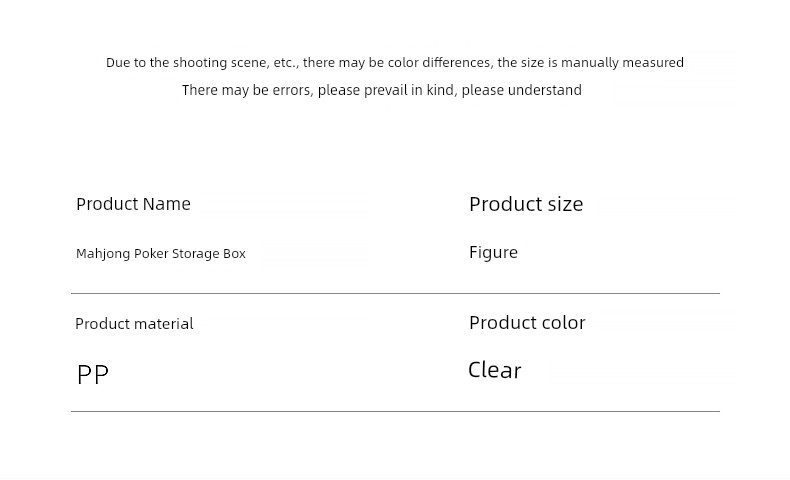Select 'Mahjong Poker Storage Box' text
The width and height of the screenshot is (790, 480).
161,254
